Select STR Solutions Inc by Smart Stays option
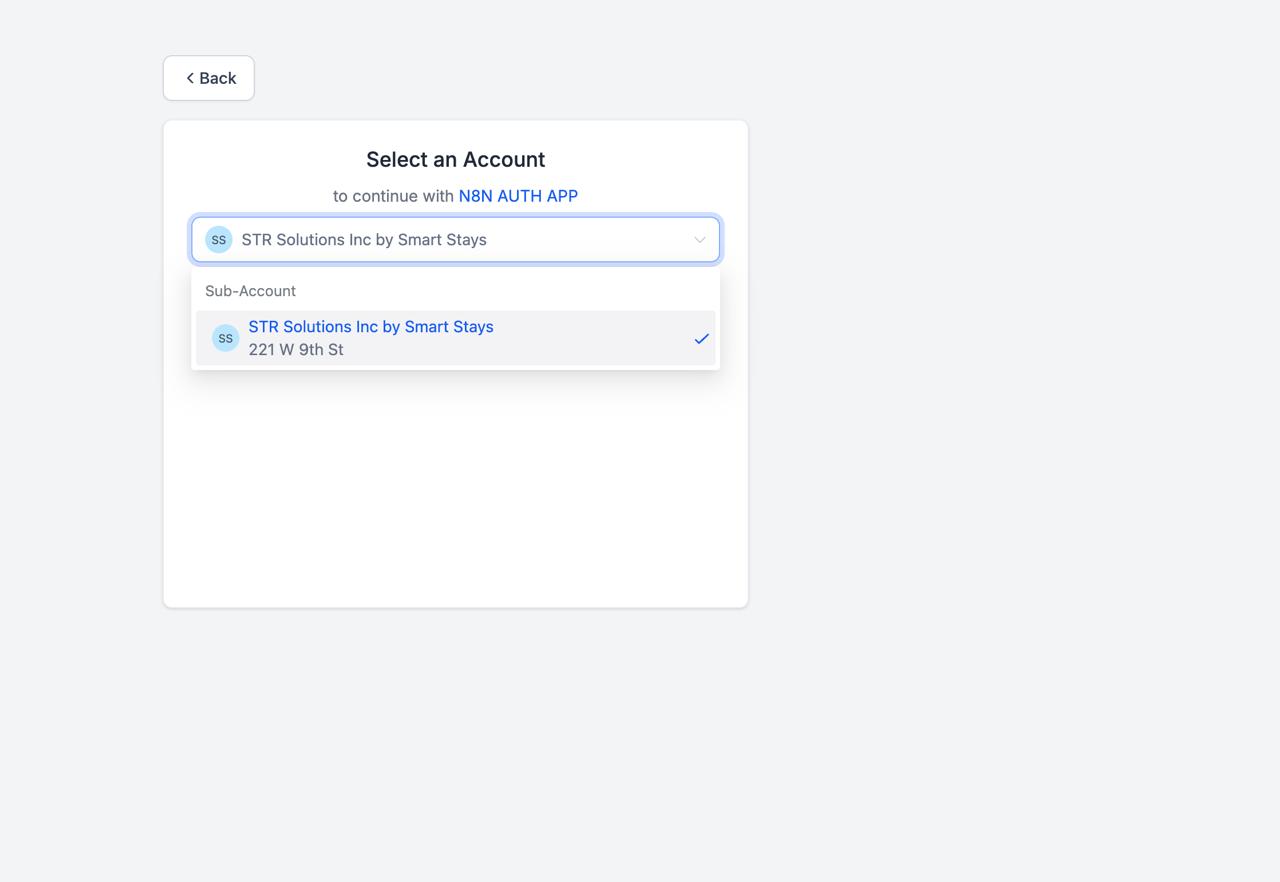The image size is (1280, 882). (456, 338)
